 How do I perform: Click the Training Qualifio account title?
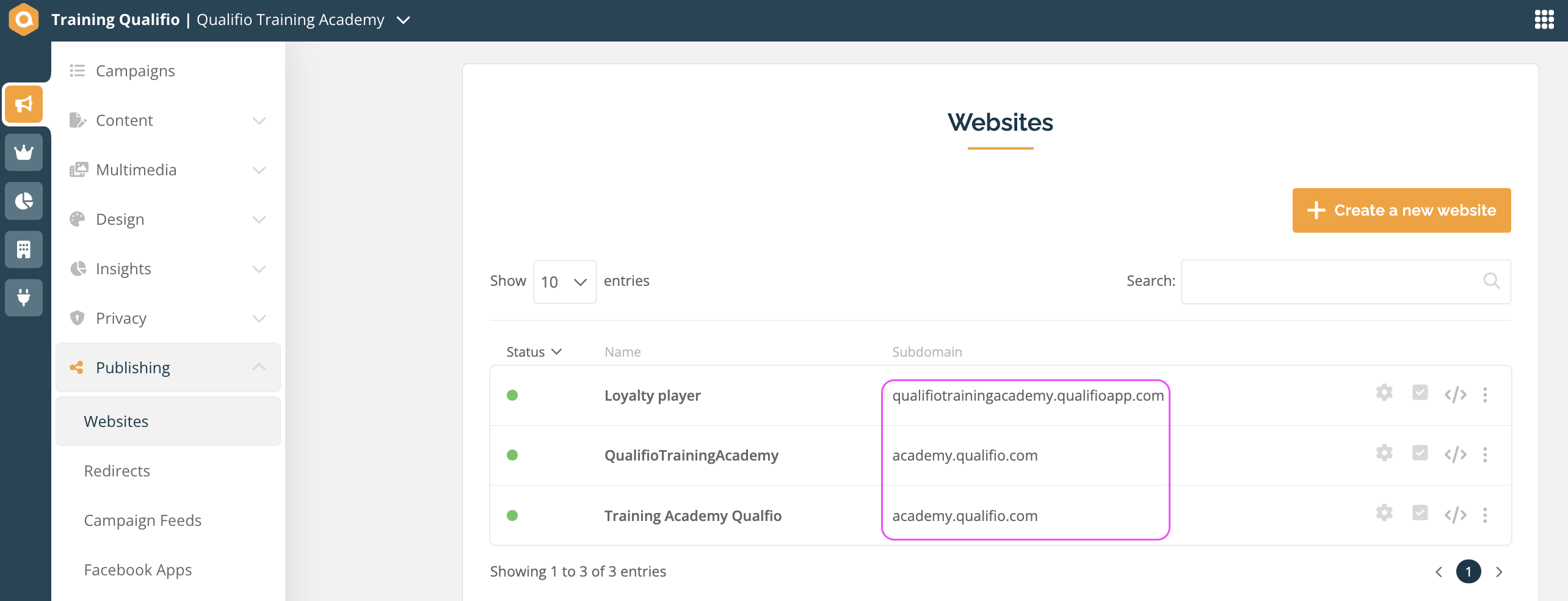tap(115, 20)
